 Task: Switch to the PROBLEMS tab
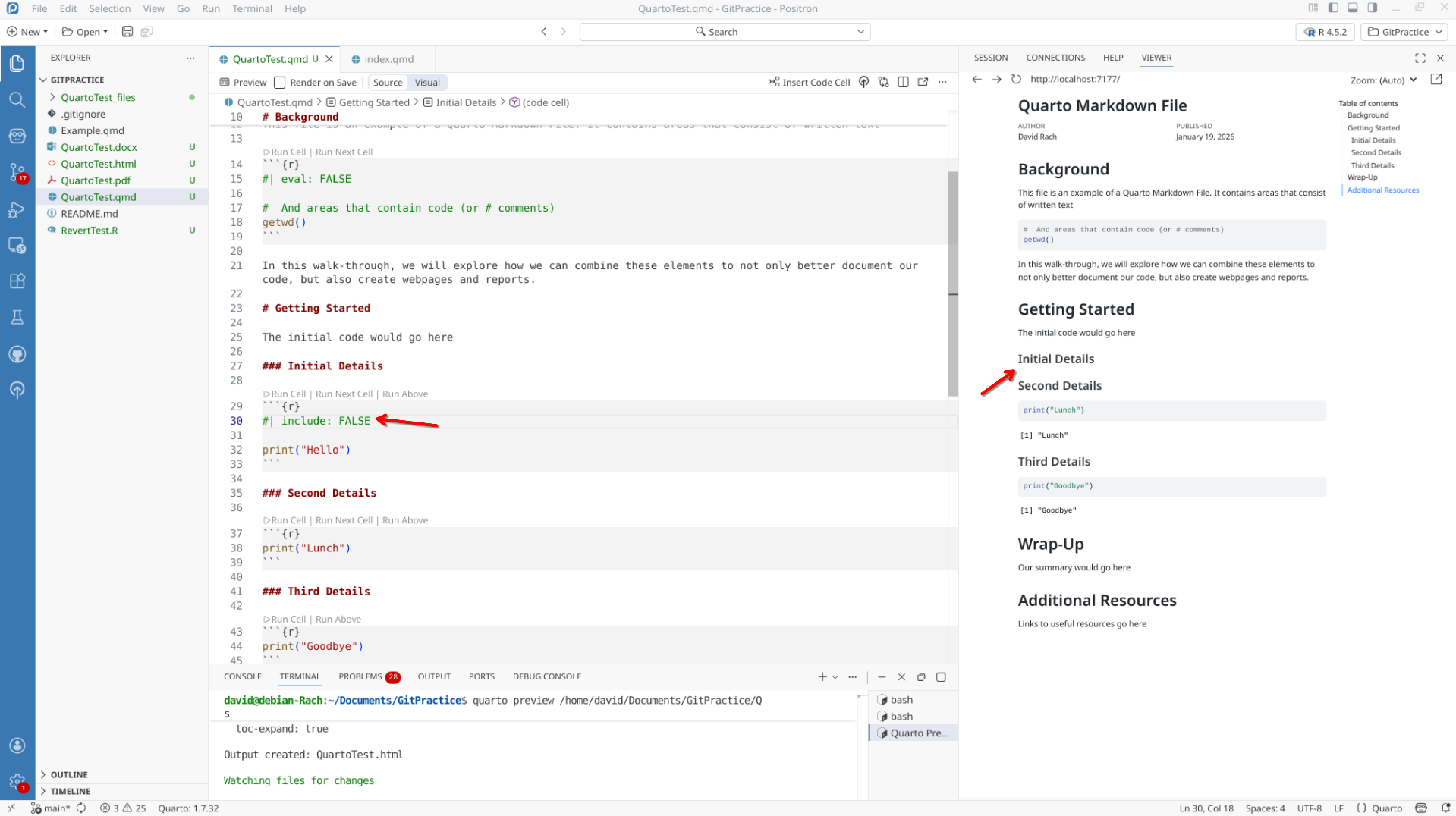pos(360,676)
